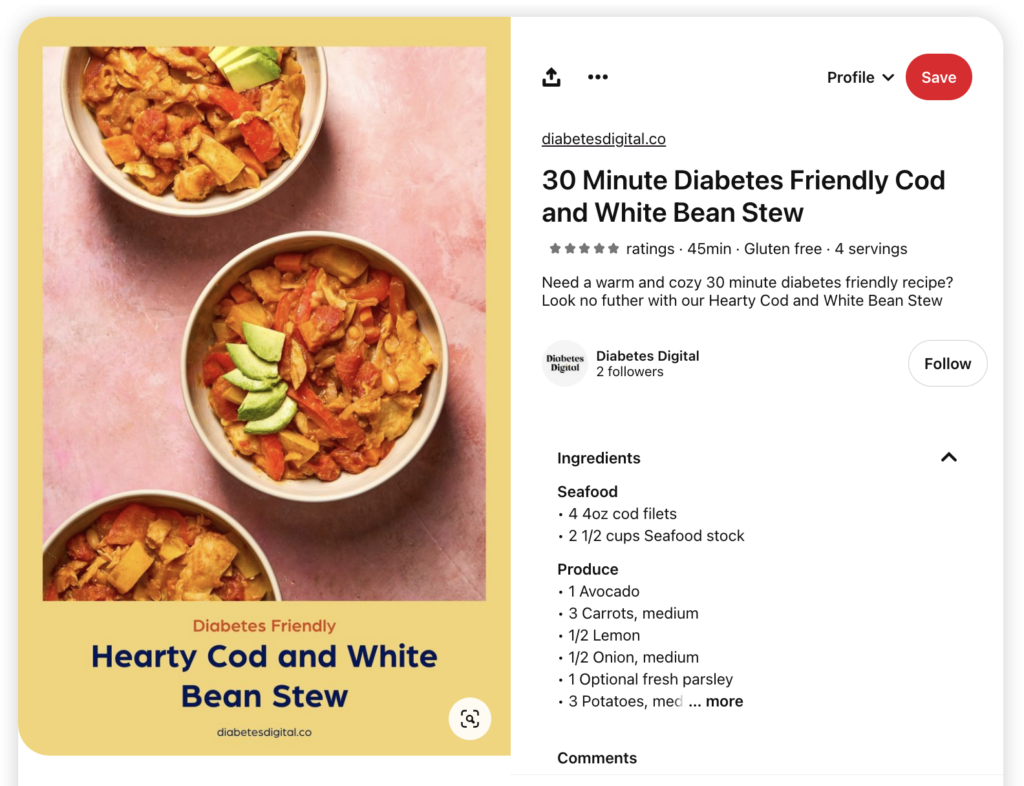Open the Comments section
The image size is (1024, 786).
(x=597, y=758)
